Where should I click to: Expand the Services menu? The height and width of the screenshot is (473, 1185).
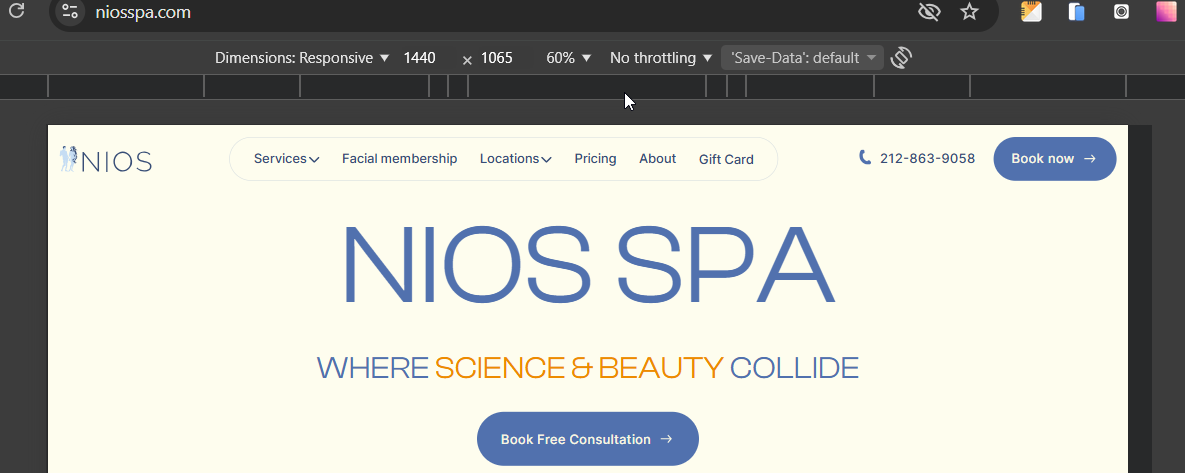tap(286, 159)
